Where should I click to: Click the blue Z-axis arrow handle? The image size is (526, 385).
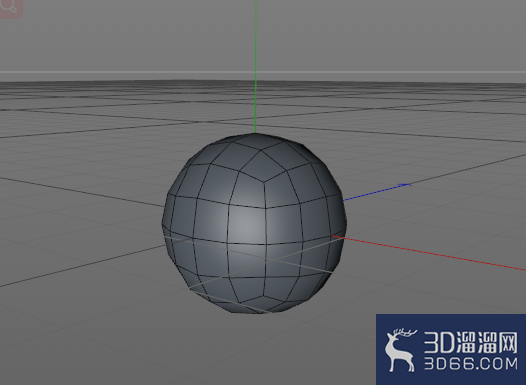coord(404,185)
